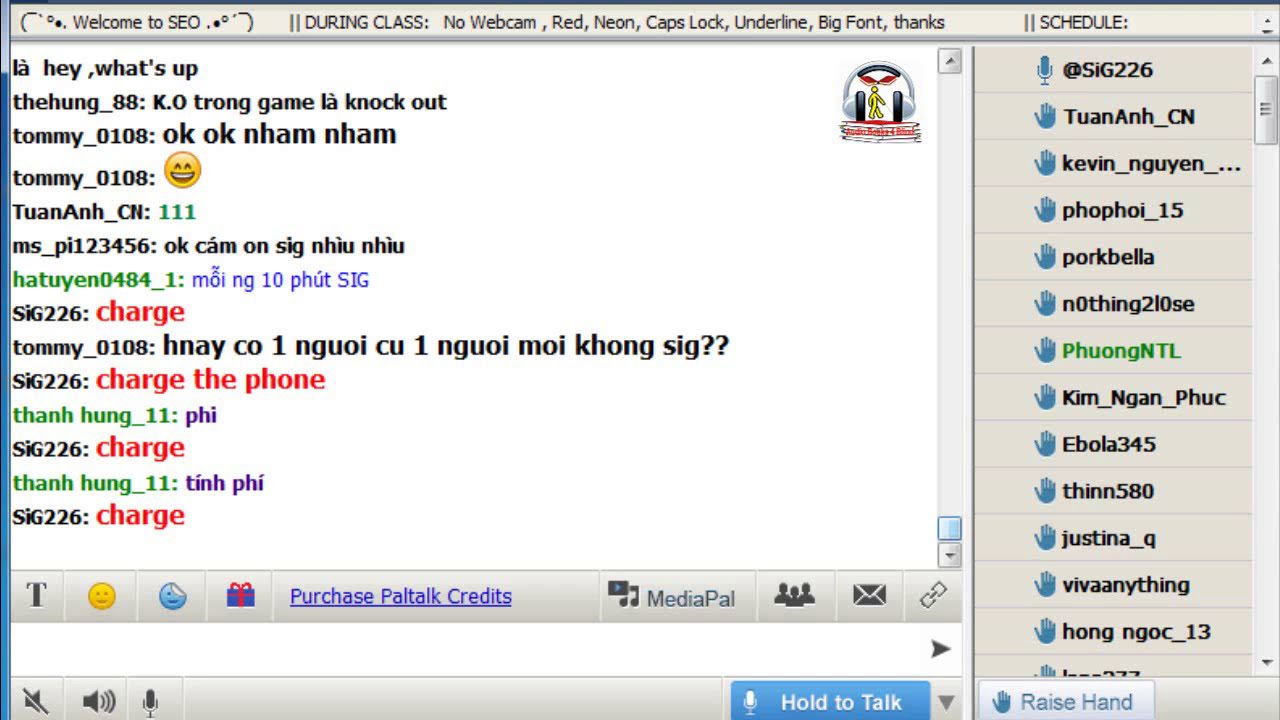Image resolution: width=1280 pixels, height=720 pixels.
Task: Click the message 'tính phí' by thanh hung_11
Action: click(224, 483)
